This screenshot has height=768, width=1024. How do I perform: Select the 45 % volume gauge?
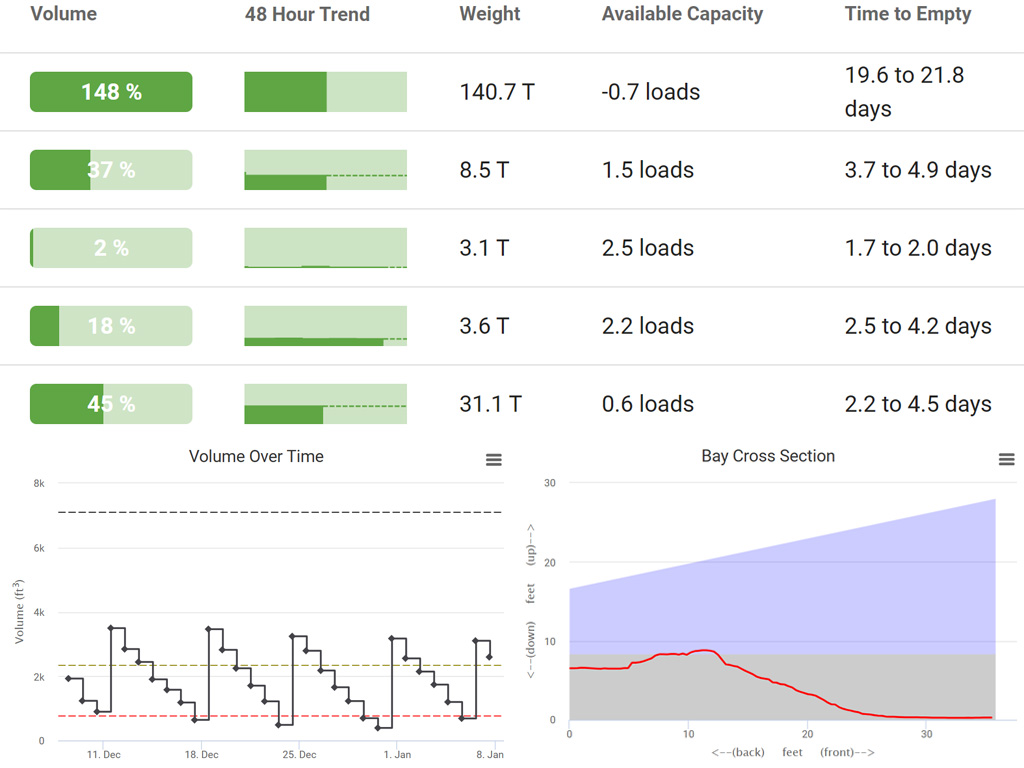[x=110, y=403]
